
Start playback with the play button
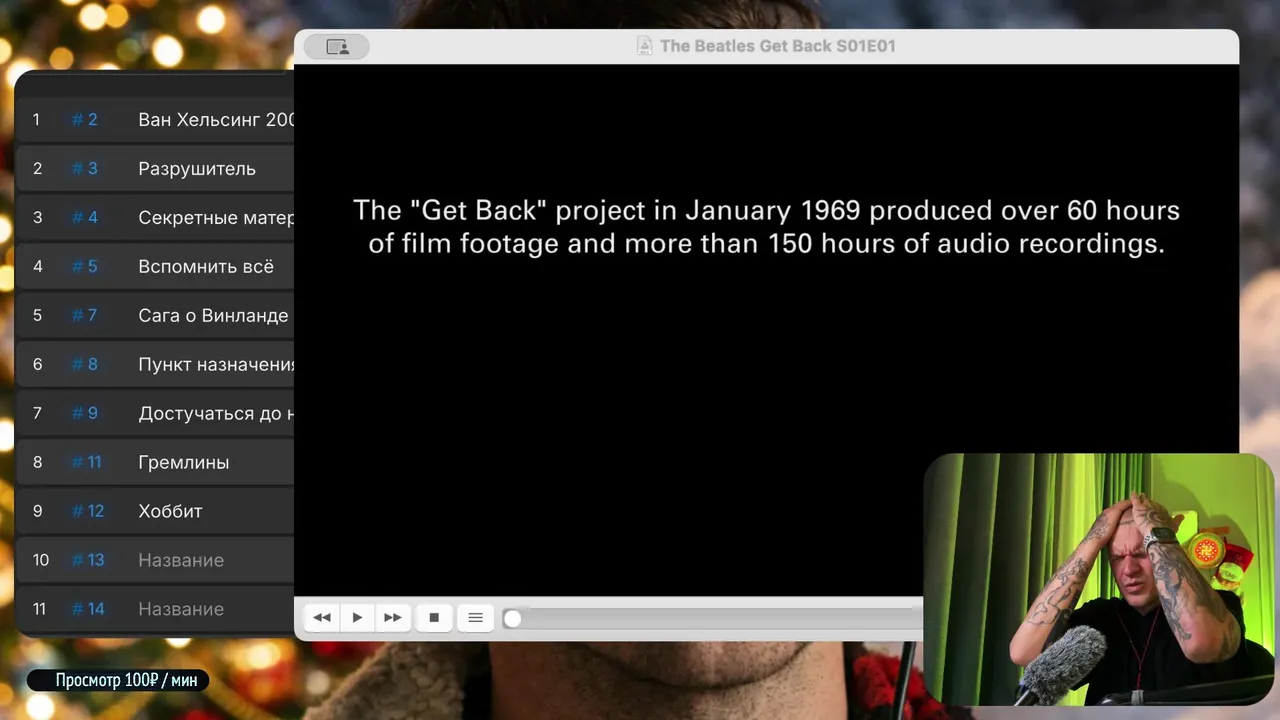point(358,618)
